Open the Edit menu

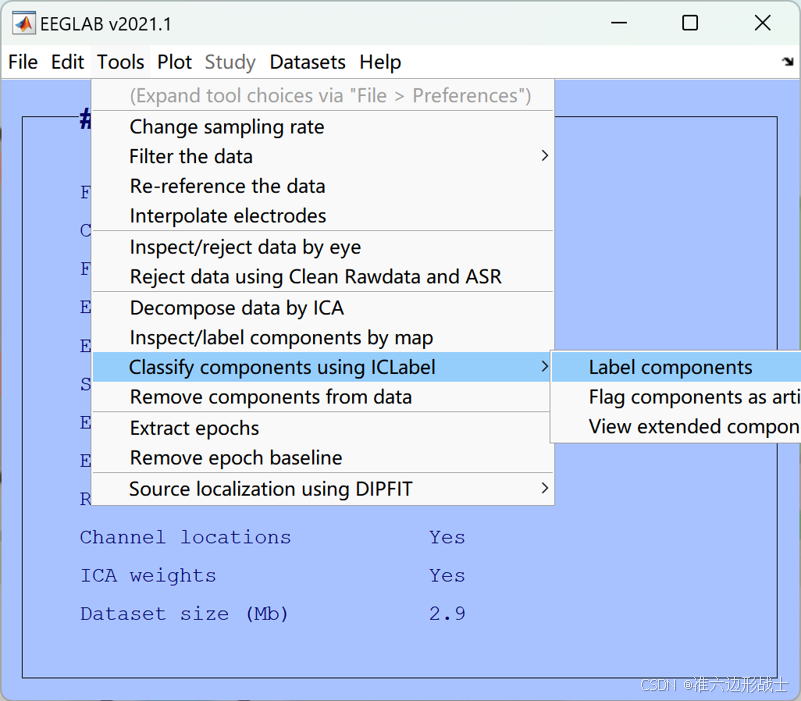67,62
